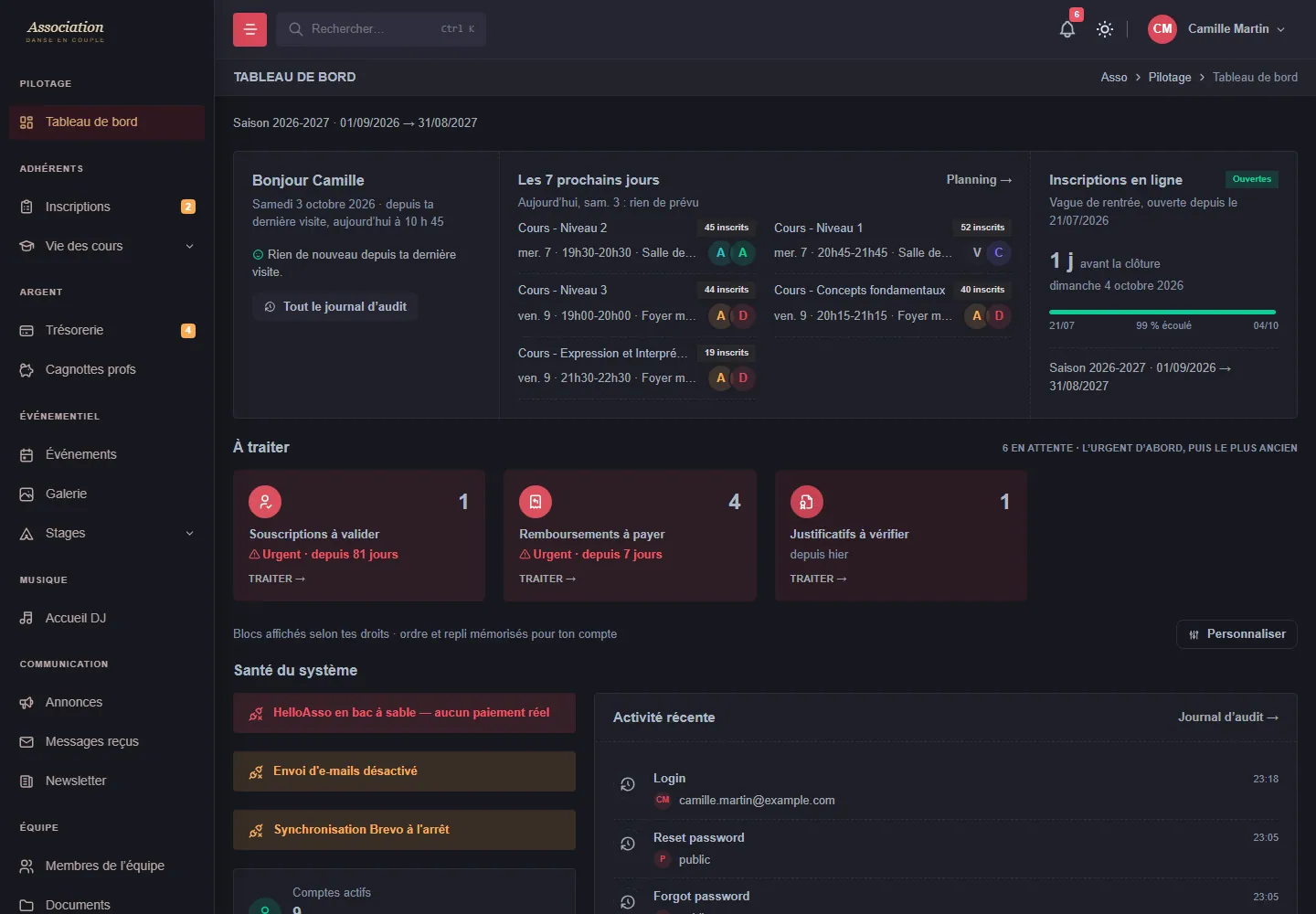Click Tout le journal d'audit button

335,307
